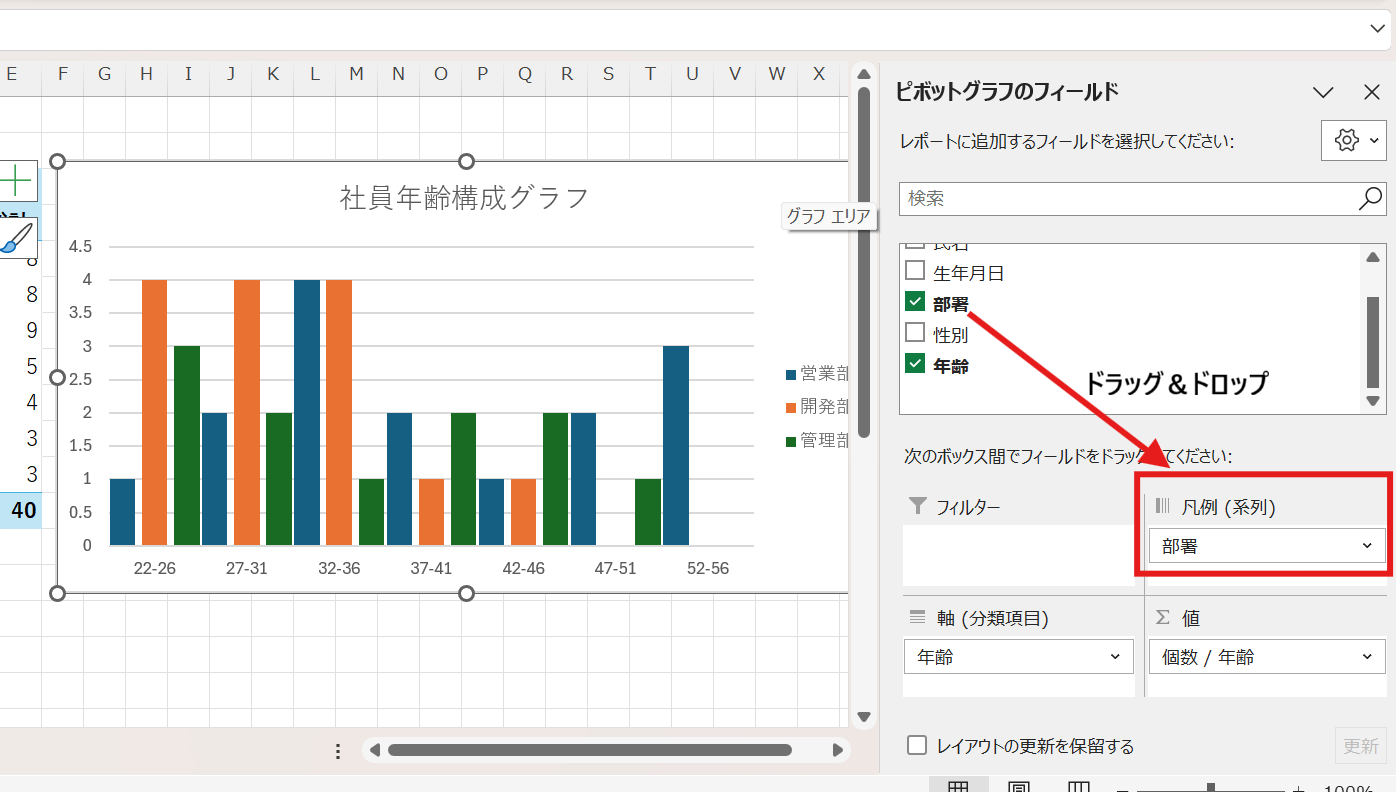
Task: Click the green plus Chart Elements button
Action: (17, 181)
